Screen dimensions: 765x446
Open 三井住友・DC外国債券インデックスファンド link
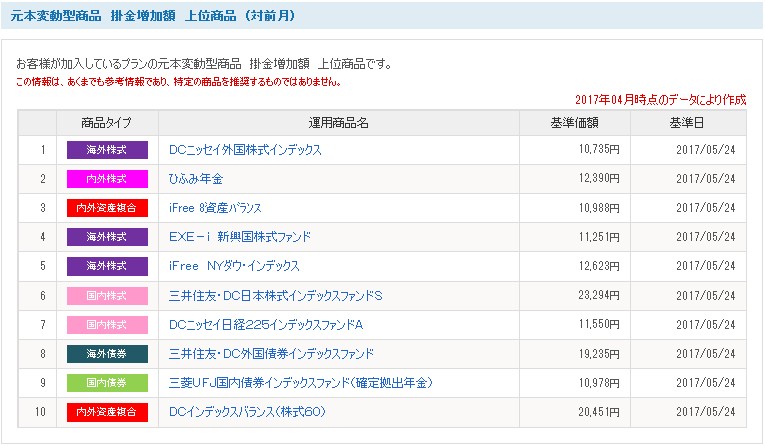click(271, 354)
